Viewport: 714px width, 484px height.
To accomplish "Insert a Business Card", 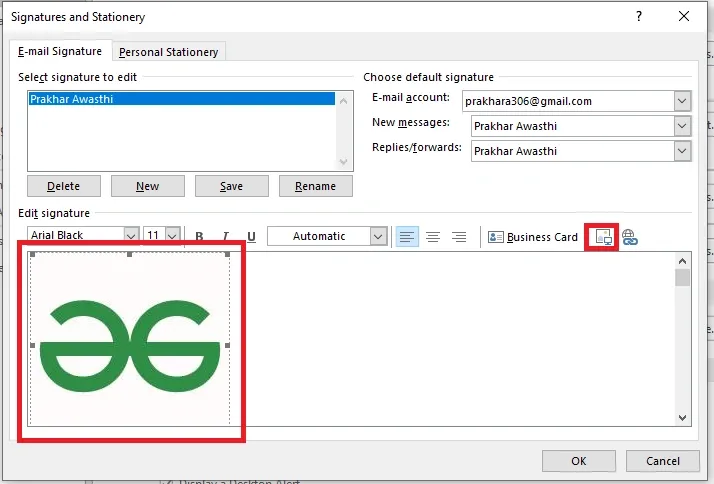I will (533, 237).
